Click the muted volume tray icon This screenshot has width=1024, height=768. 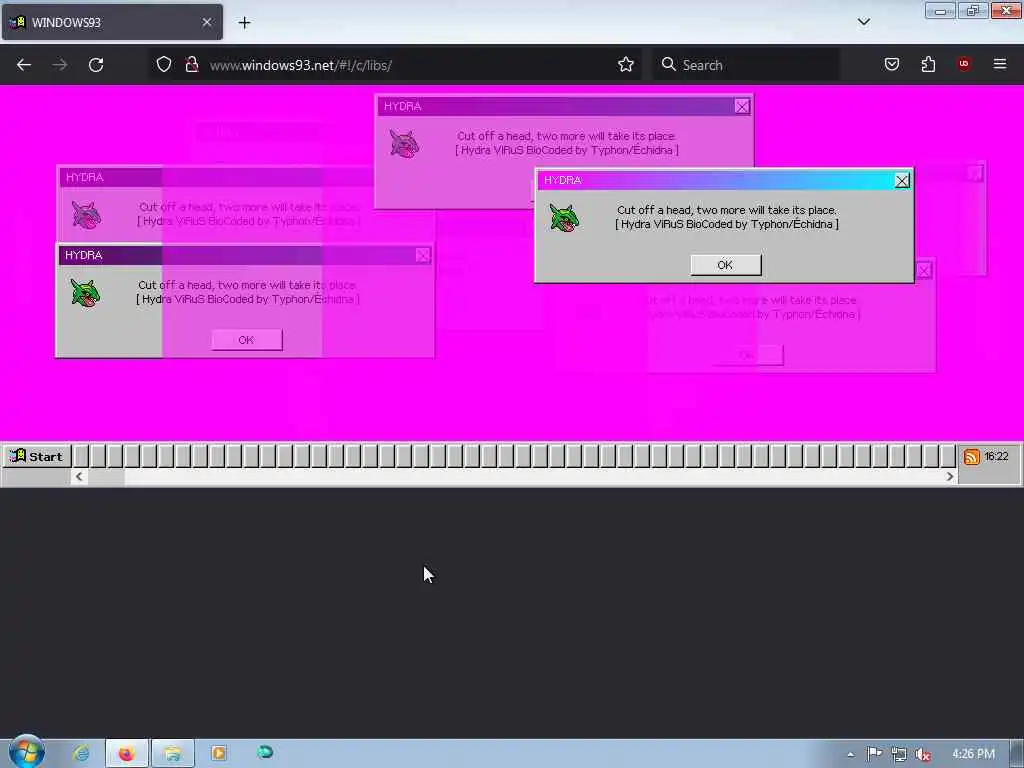(922, 754)
